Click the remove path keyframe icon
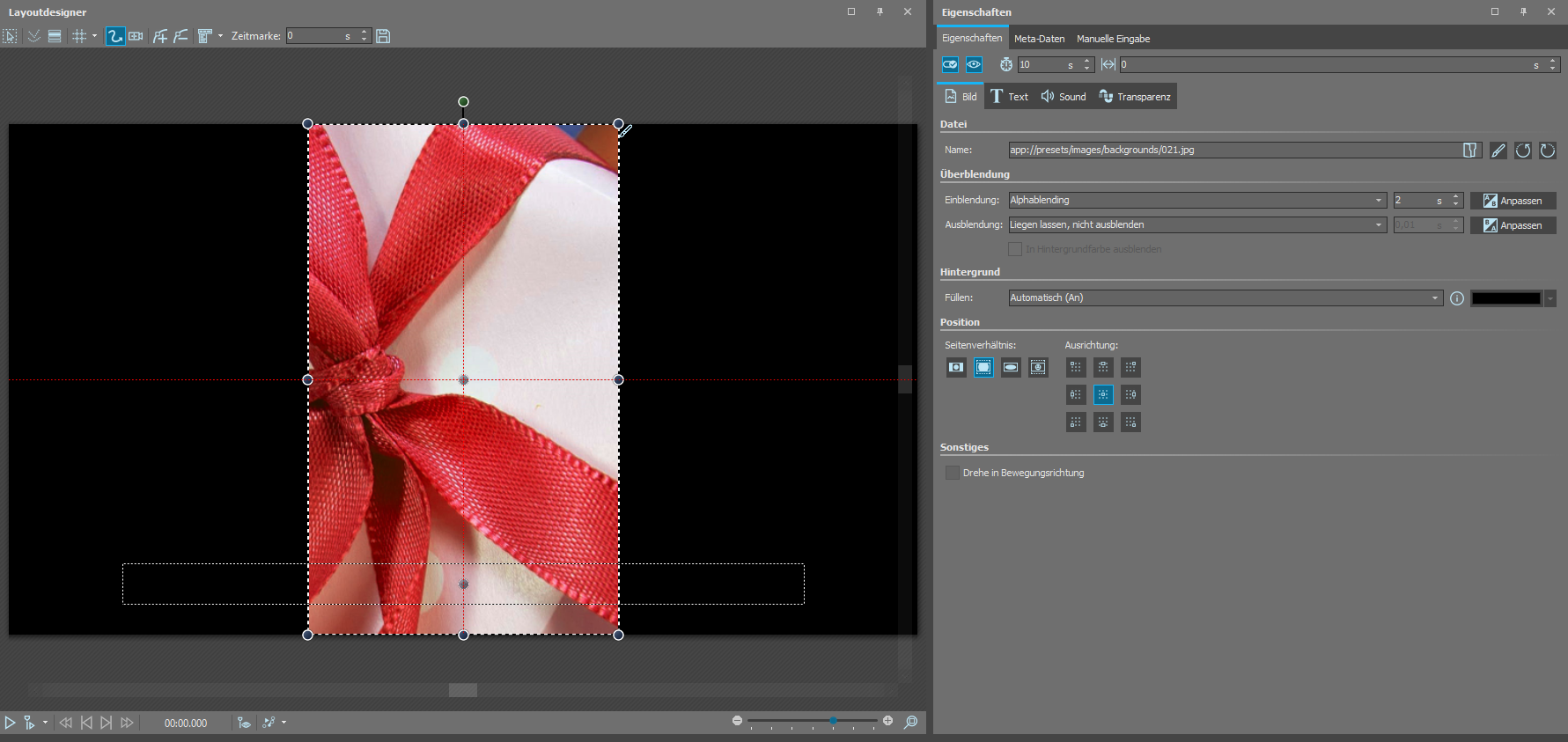The image size is (1568, 742). [x=180, y=36]
